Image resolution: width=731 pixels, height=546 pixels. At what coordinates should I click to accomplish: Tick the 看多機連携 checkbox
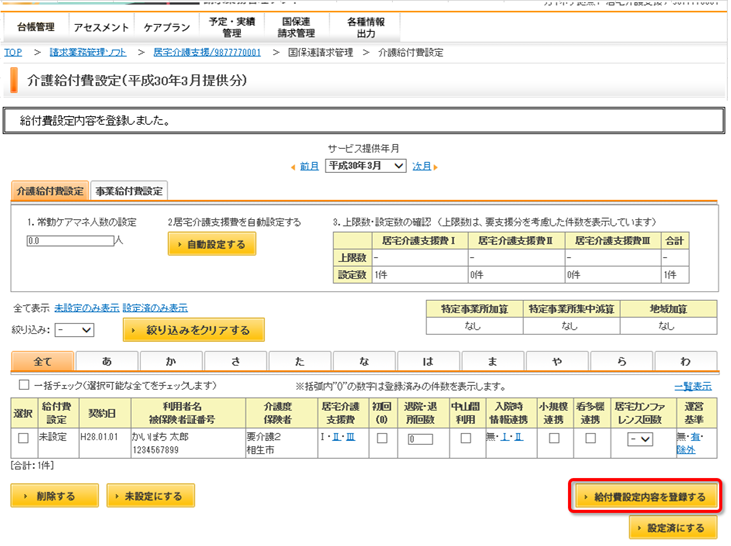point(590,438)
